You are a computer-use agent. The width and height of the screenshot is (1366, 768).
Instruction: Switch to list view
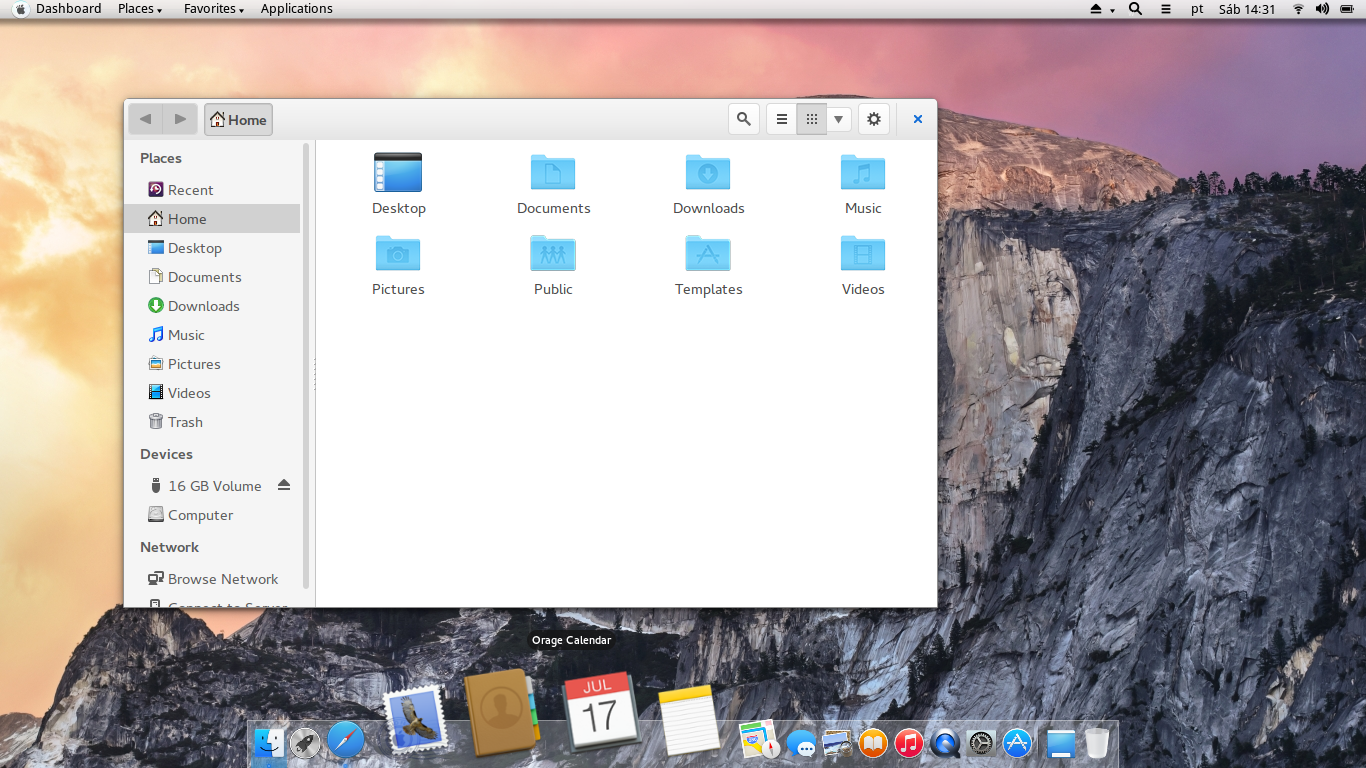point(782,119)
